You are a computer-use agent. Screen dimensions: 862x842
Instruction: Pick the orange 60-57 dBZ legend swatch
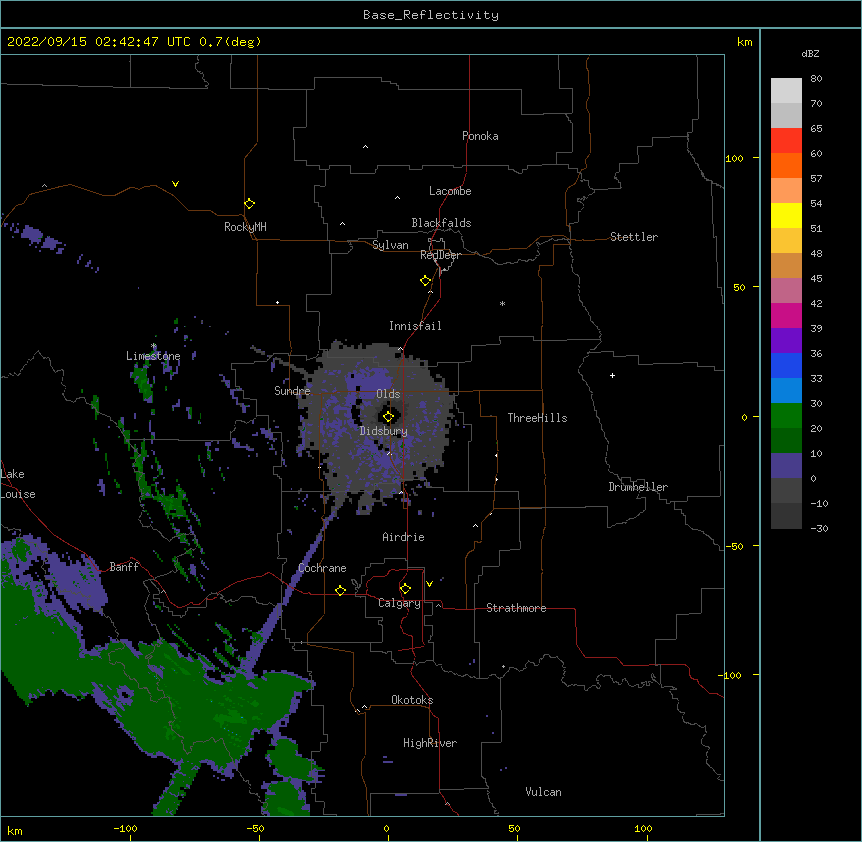point(786,165)
